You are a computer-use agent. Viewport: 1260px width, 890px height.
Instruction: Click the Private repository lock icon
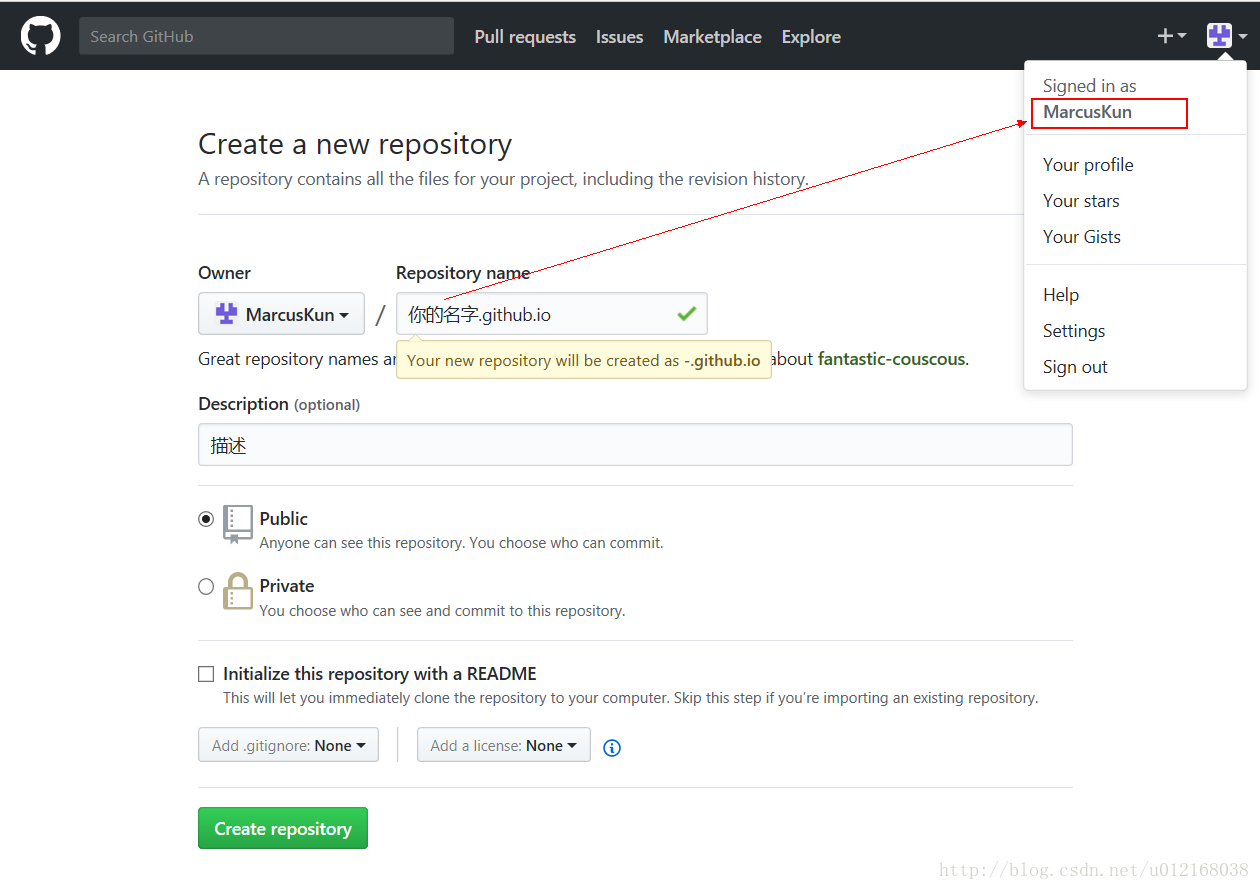[238, 591]
